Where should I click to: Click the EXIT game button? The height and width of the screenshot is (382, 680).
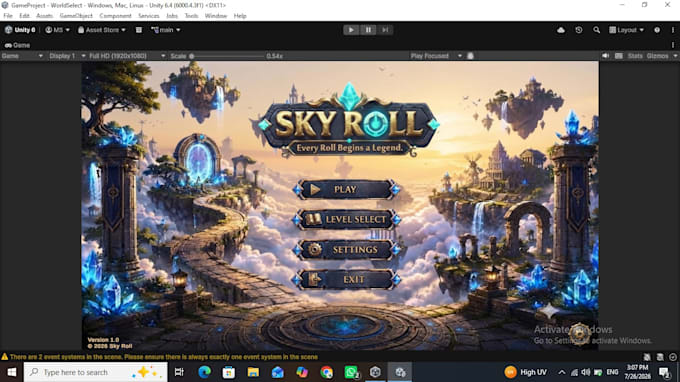(347, 280)
